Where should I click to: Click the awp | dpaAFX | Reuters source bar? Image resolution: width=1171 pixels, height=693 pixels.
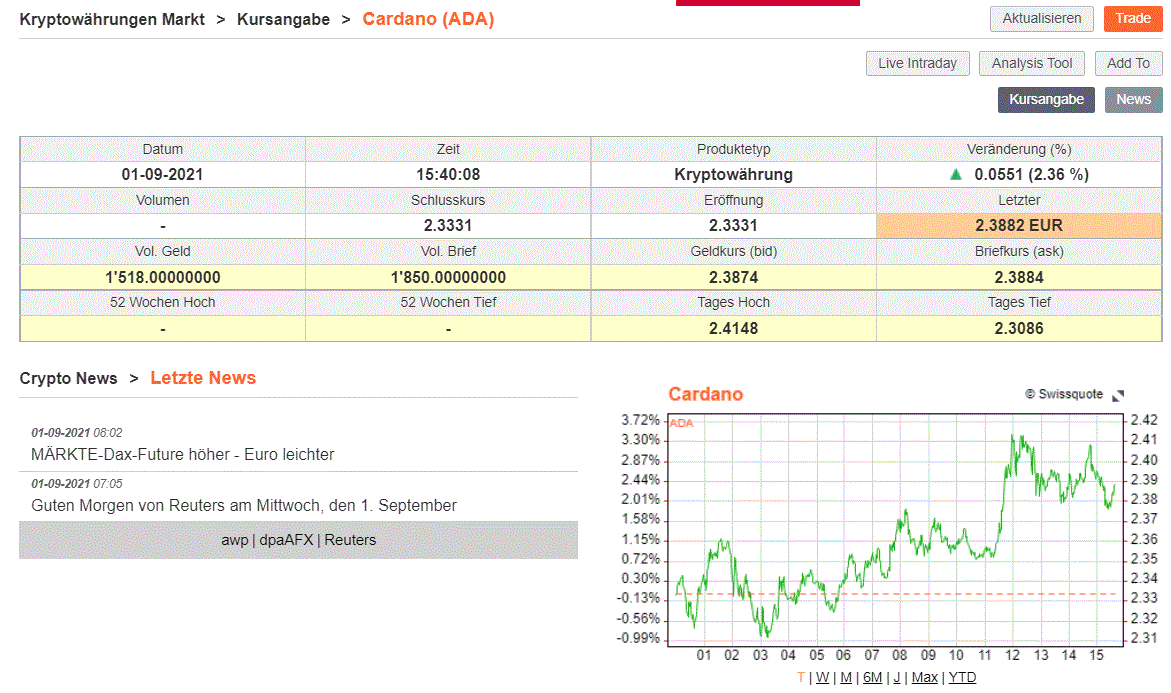[x=298, y=540]
